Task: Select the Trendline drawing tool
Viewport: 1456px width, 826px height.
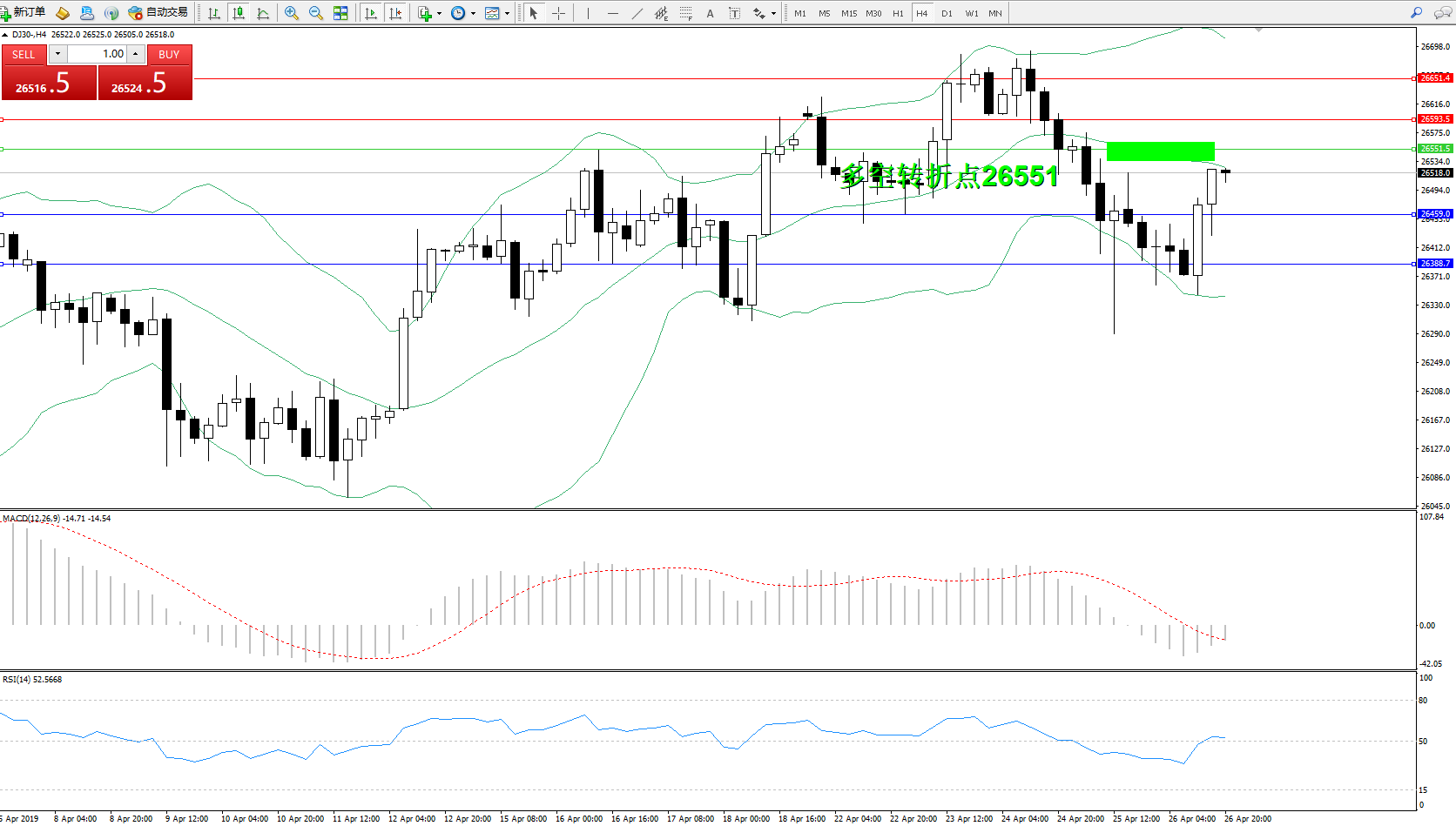Action: click(x=637, y=13)
